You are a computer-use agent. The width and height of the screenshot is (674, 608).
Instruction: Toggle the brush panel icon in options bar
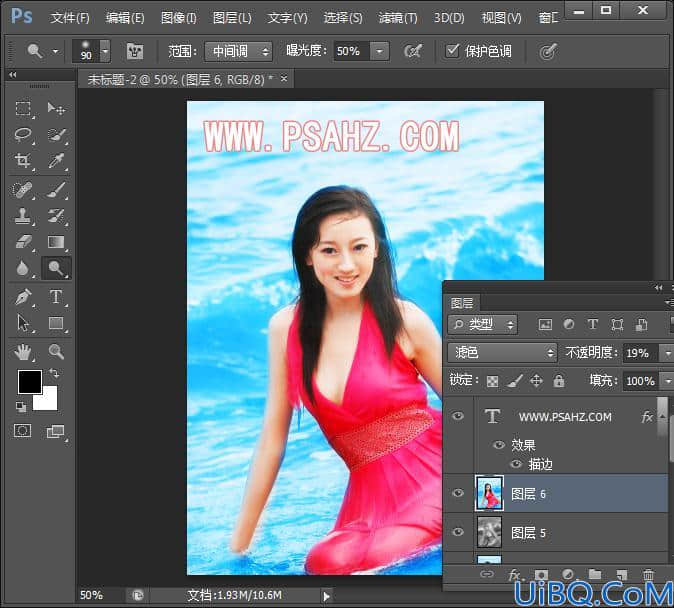[x=135, y=52]
